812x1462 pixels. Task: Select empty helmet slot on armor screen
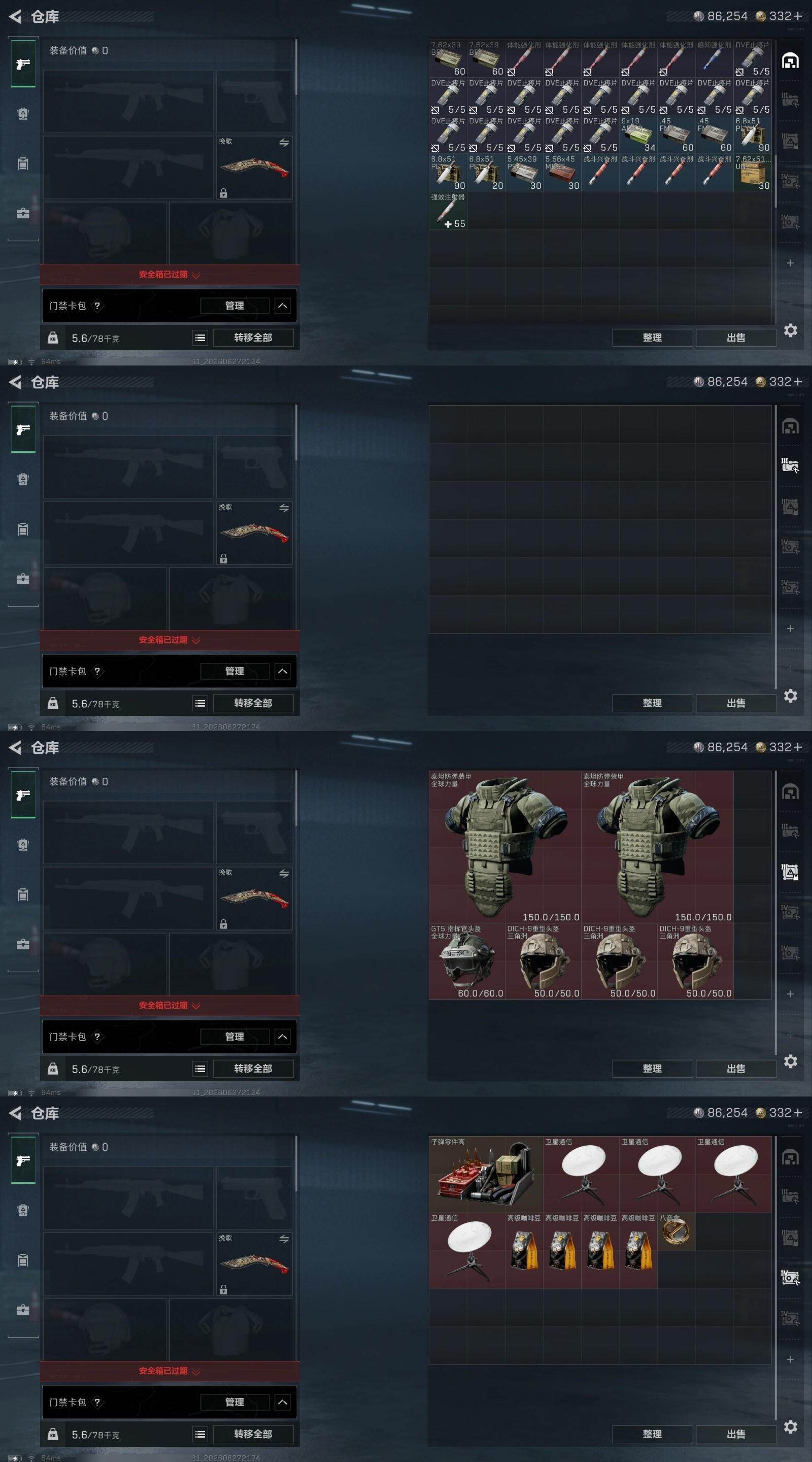tap(105, 965)
